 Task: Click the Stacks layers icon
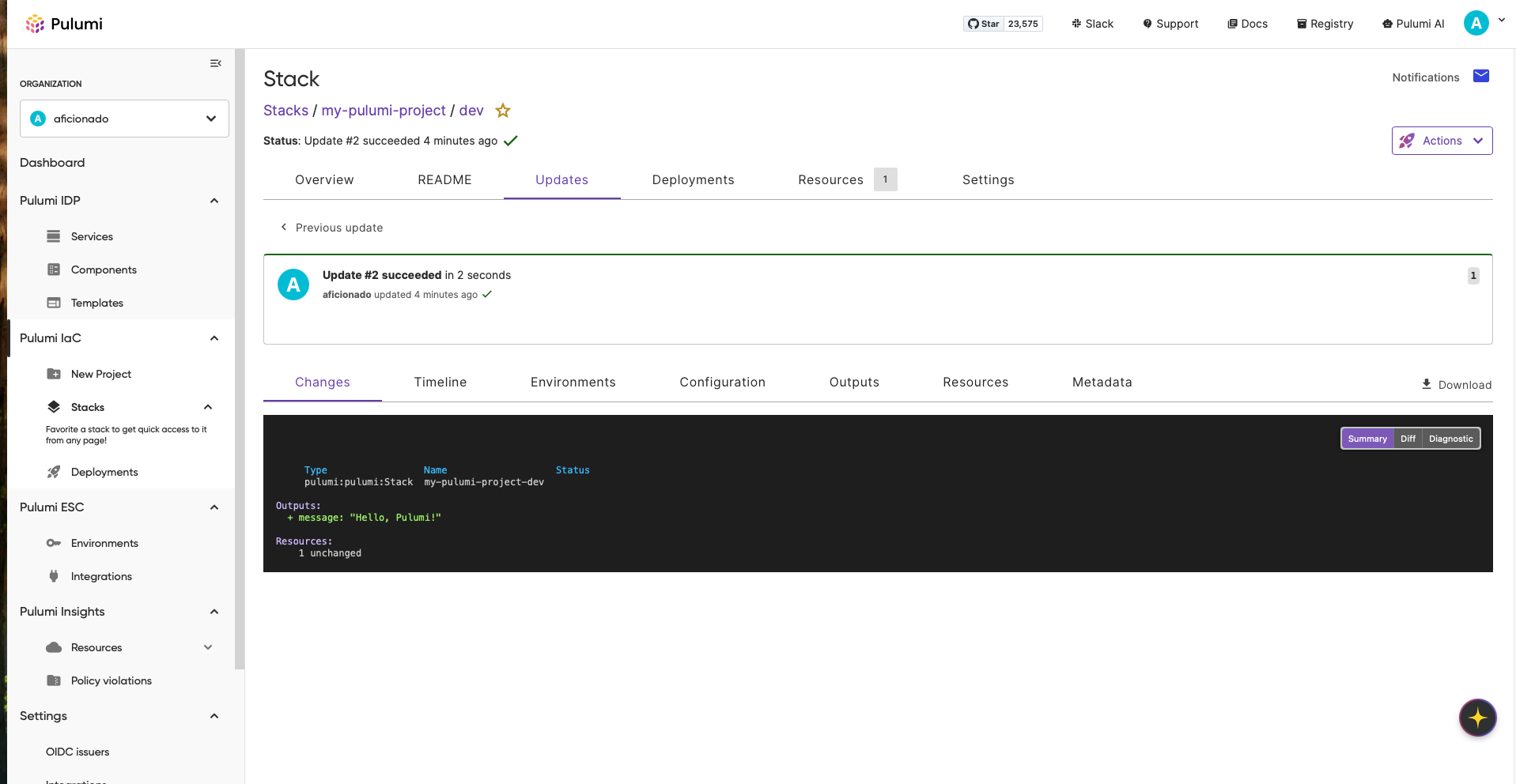(x=54, y=407)
